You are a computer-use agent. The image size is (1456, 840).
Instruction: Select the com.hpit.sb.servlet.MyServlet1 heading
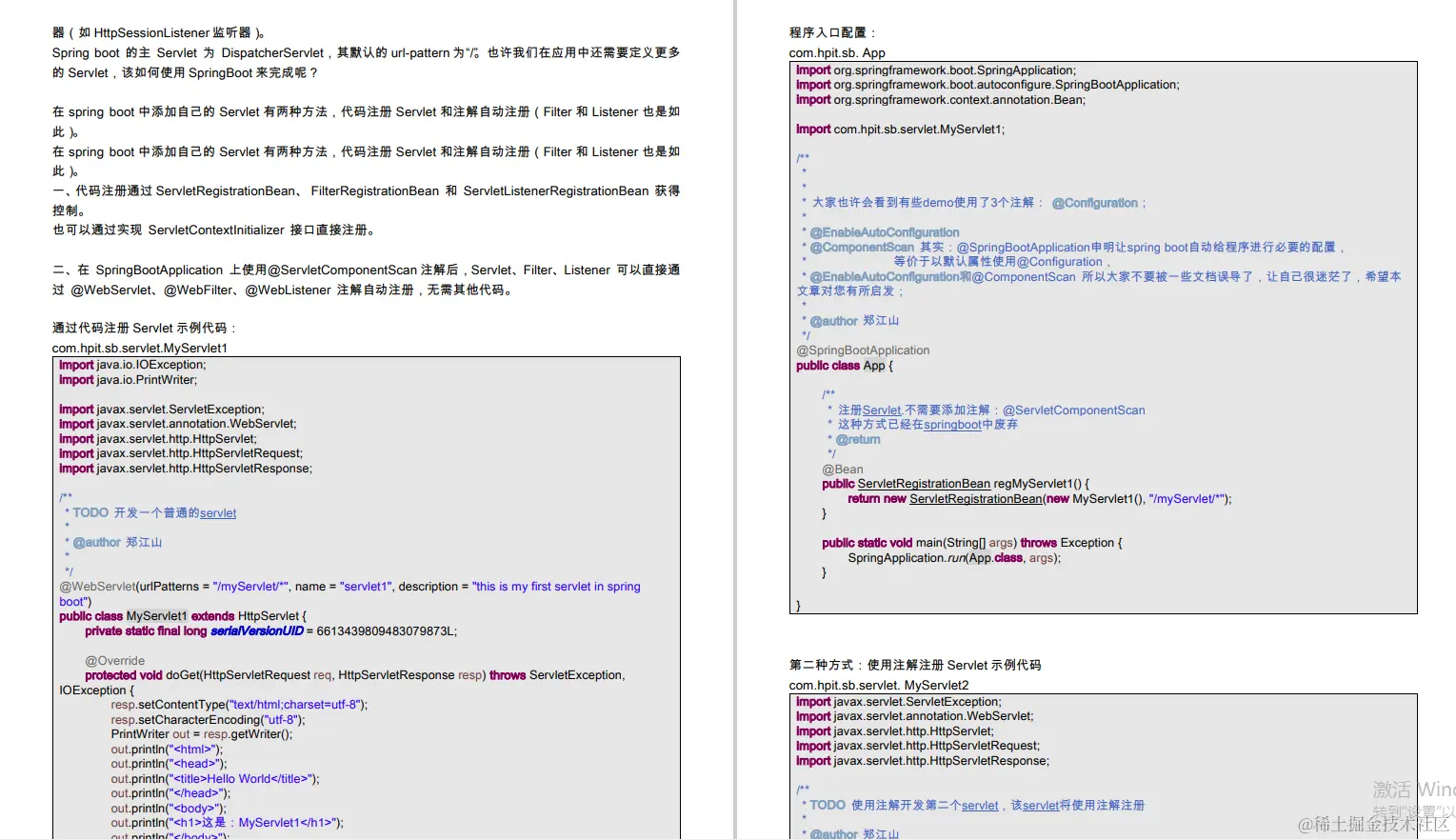click(139, 348)
